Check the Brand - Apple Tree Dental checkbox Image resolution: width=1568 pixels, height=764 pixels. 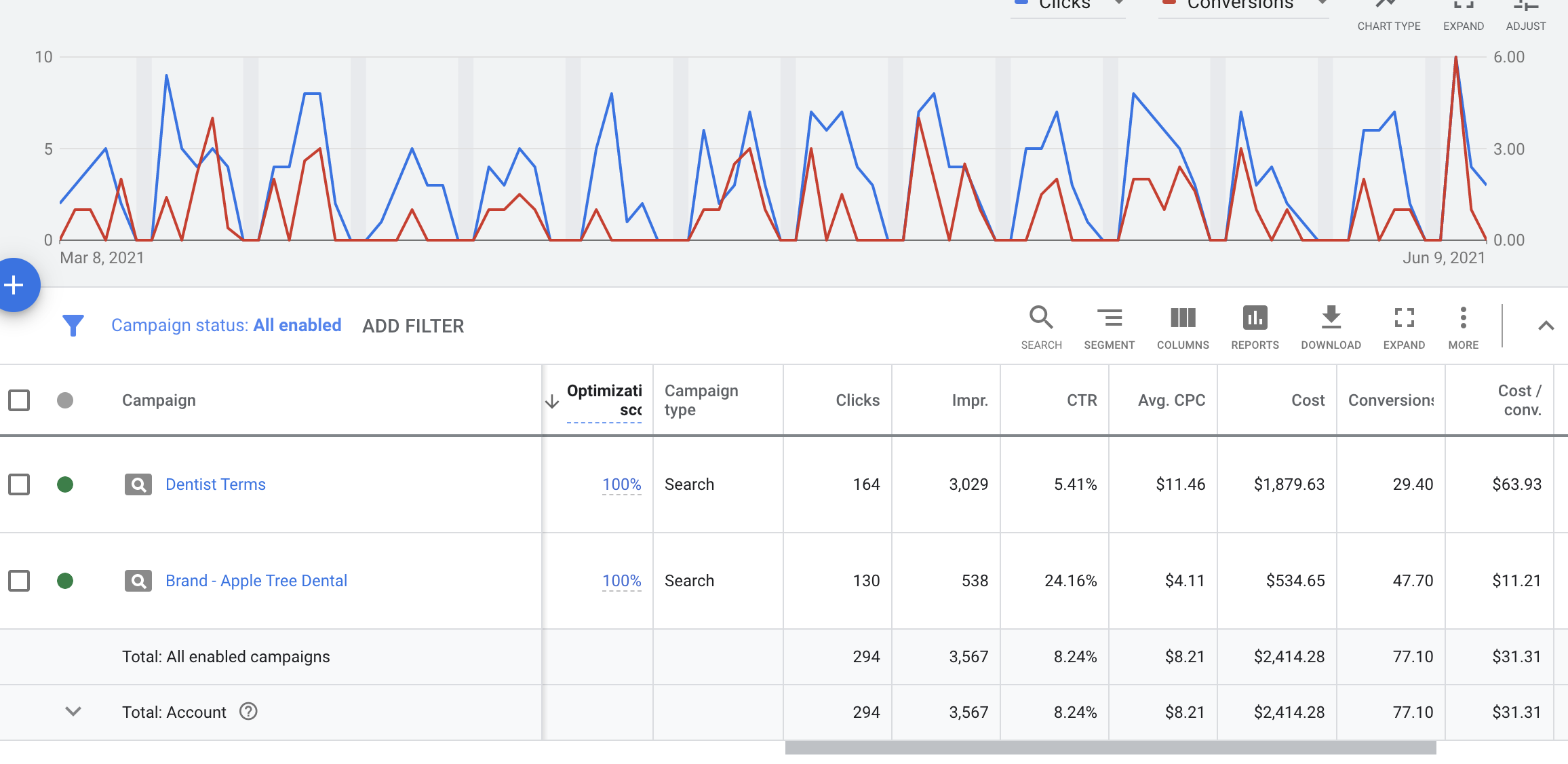pyautogui.click(x=19, y=581)
